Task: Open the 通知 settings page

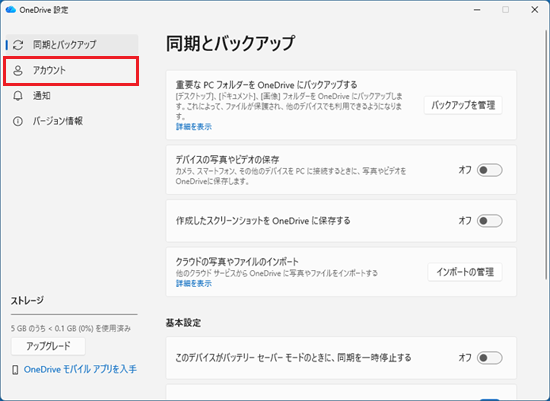Action: click(72, 96)
